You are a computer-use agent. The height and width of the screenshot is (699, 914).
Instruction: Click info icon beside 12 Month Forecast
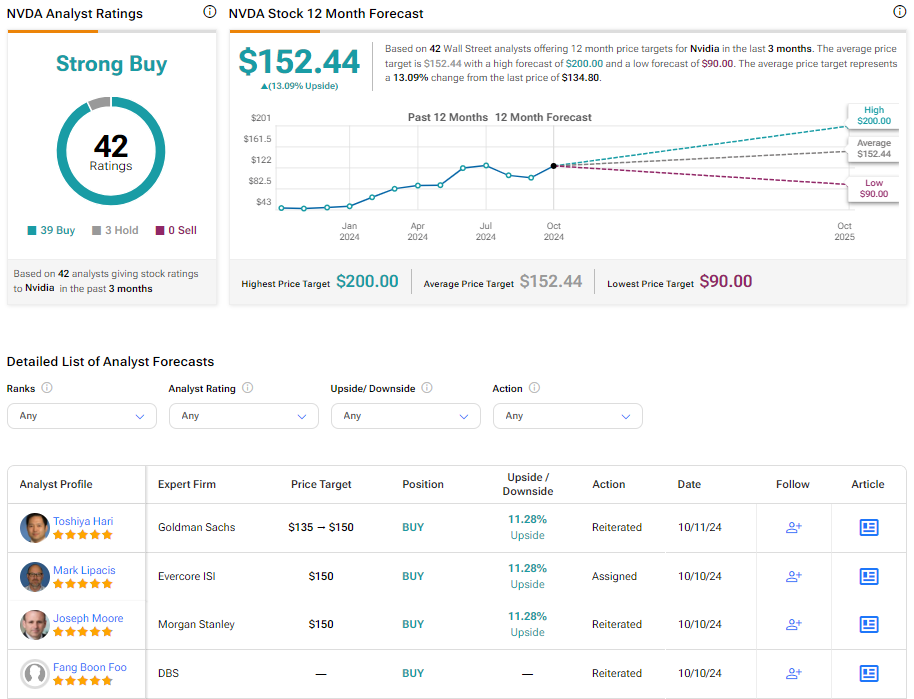click(x=899, y=12)
